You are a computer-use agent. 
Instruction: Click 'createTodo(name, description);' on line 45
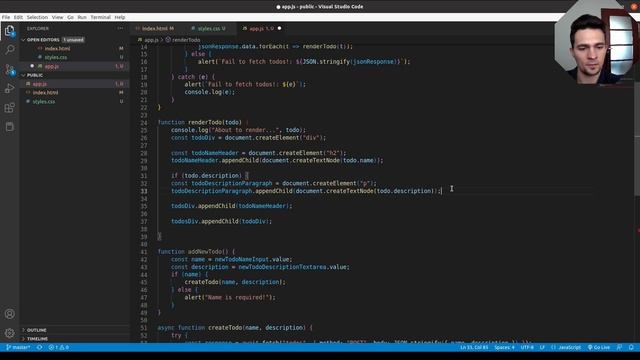[235, 282]
